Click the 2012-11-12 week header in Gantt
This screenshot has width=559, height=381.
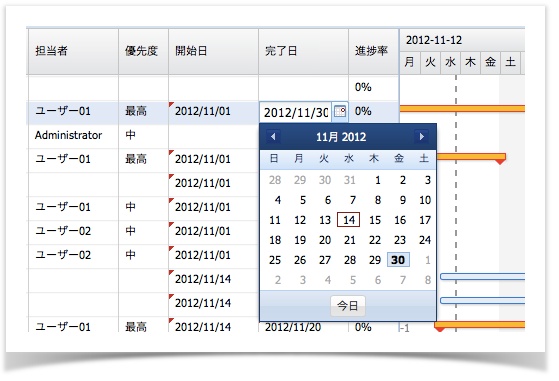462,40
